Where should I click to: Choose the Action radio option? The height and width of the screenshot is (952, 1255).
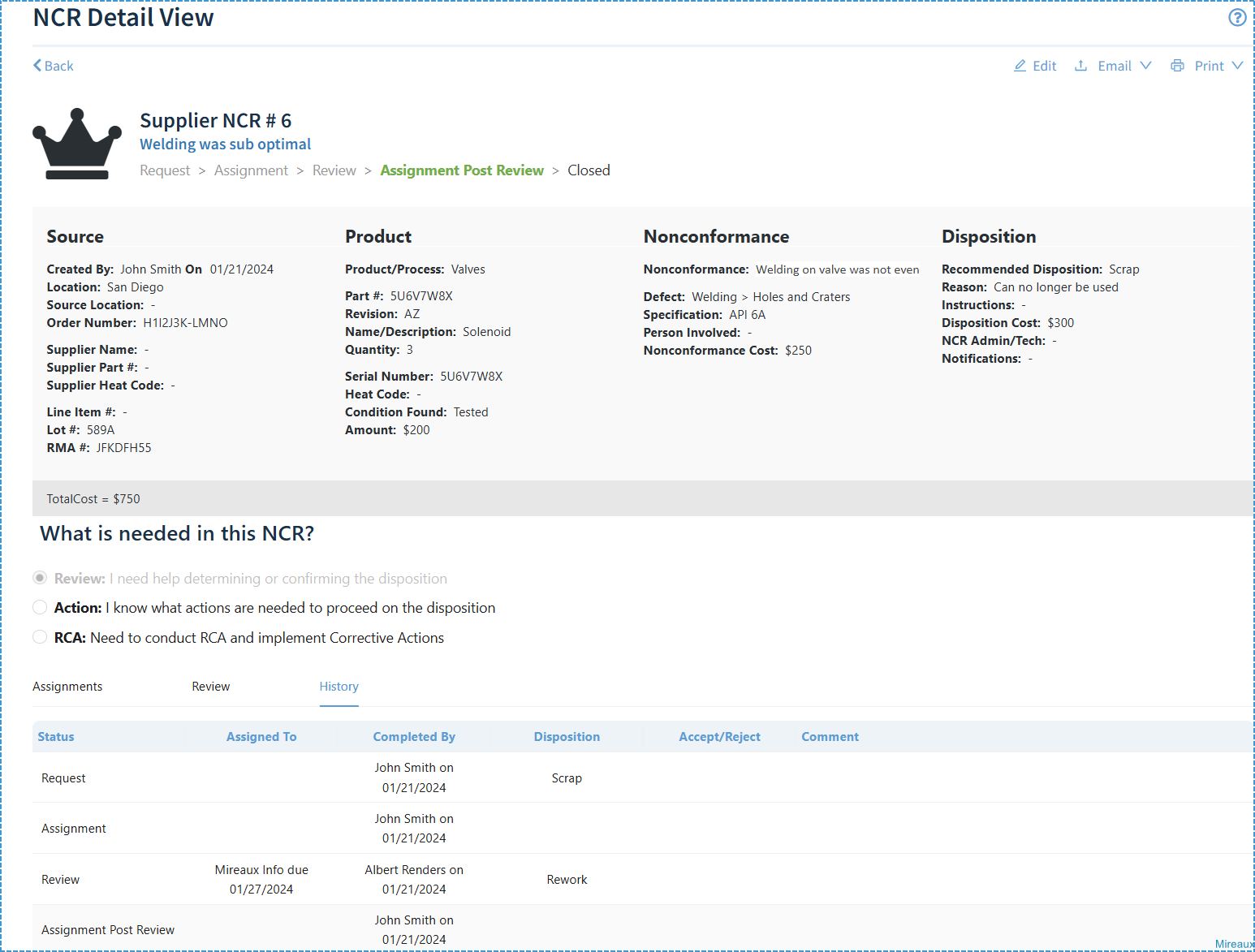40,607
